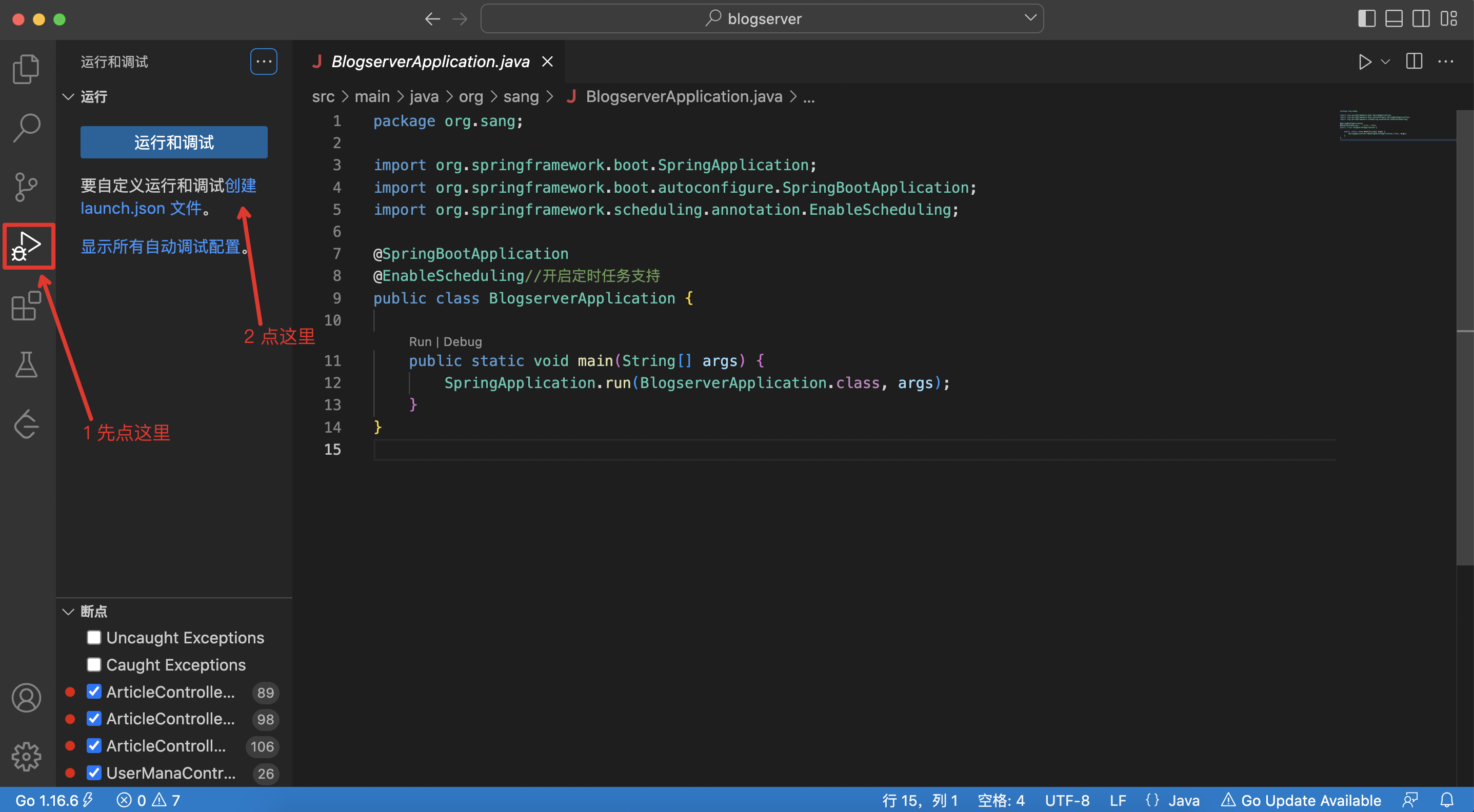
Task: Collapse the 运行 section
Action: pyautogui.click(x=69, y=97)
